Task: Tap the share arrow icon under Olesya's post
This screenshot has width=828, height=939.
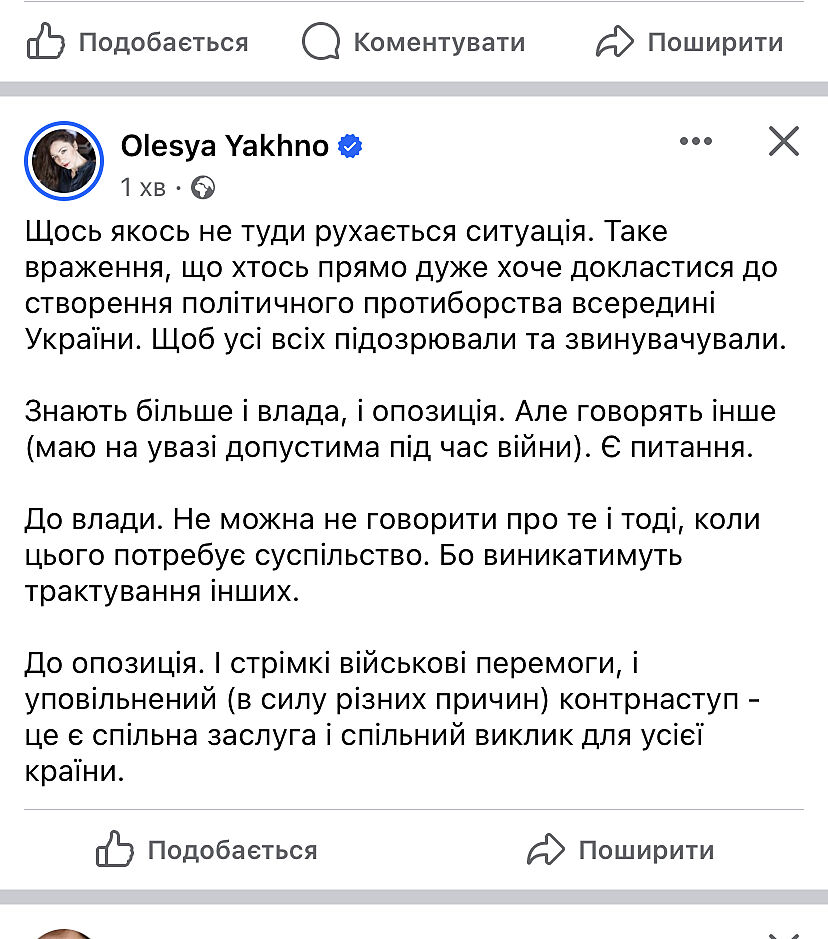Action: (546, 850)
